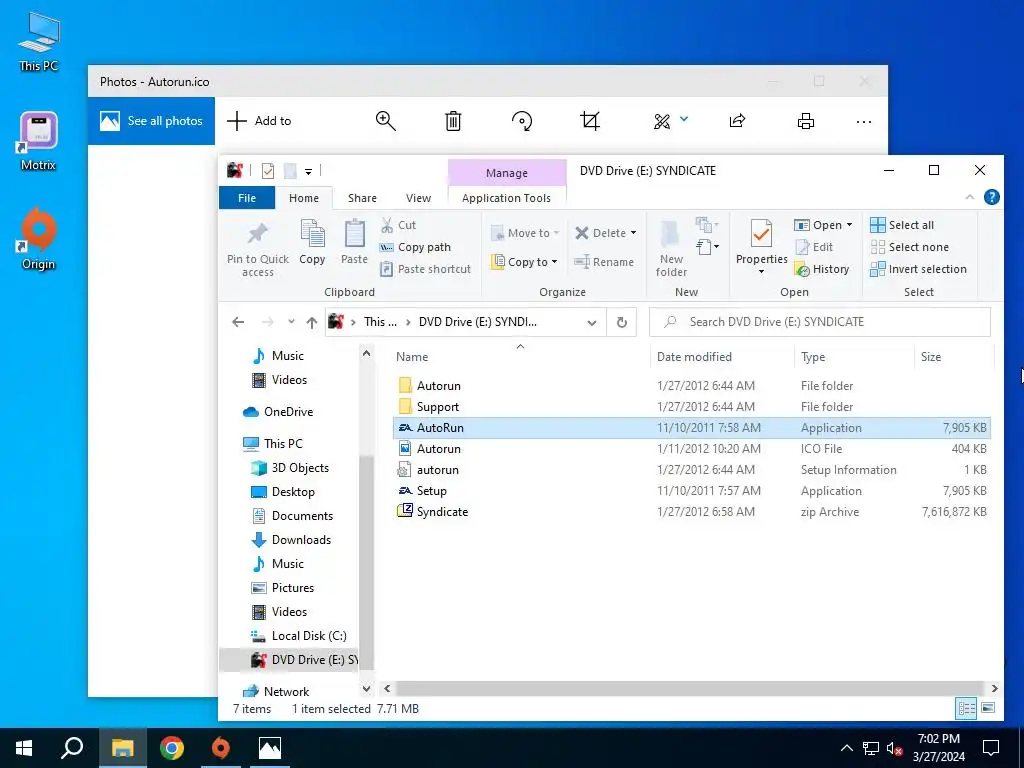
Task: Click Select all in ribbon
Action: coord(902,225)
